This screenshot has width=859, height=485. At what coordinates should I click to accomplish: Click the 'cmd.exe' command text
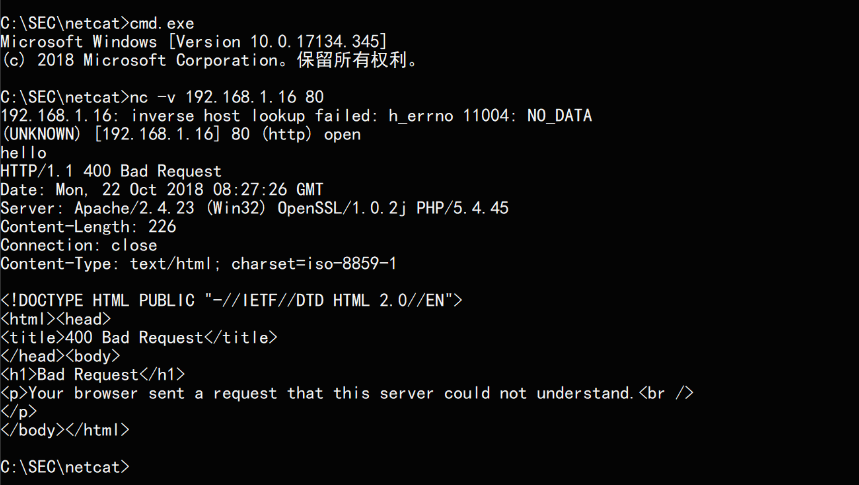(162, 24)
